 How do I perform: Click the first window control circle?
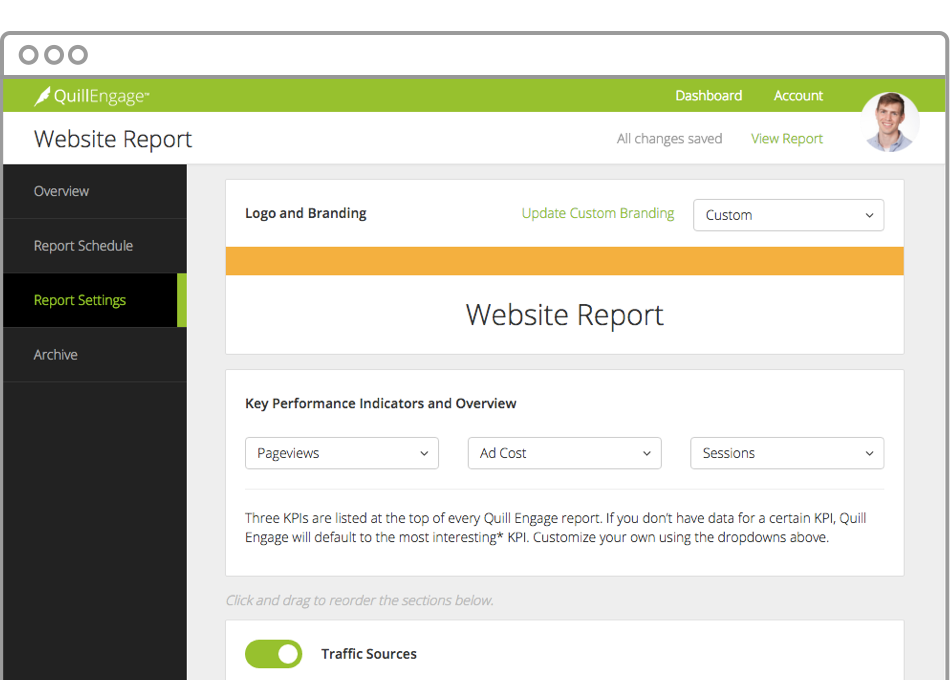[x=28, y=55]
